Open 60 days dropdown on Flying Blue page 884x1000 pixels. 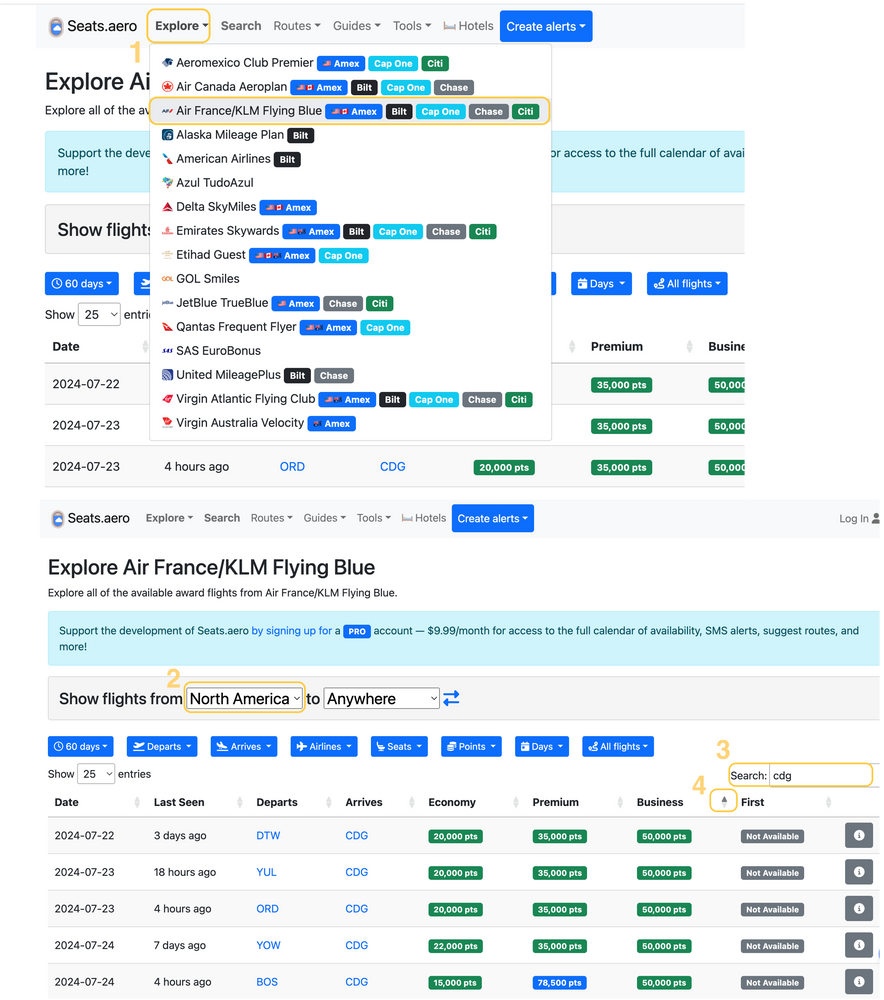click(x=80, y=747)
